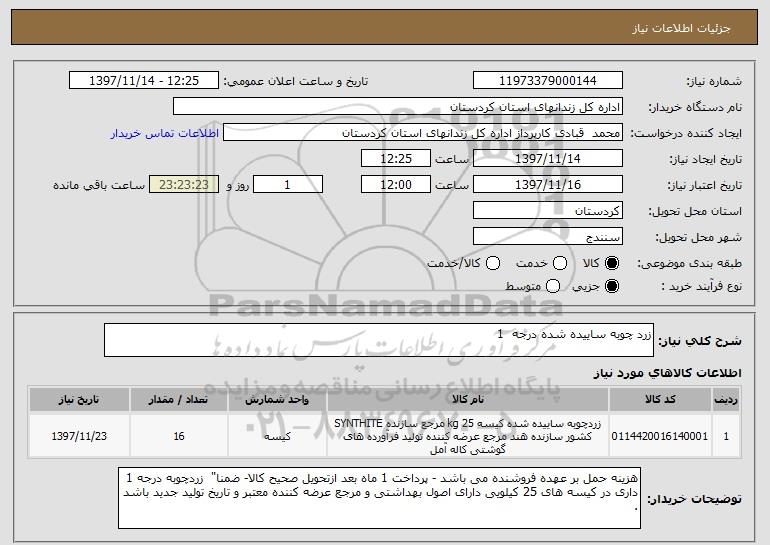Click the row number 1 cell
Image resolution: width=770 pixels, height=545 pixels.
(x=726, y=436)
